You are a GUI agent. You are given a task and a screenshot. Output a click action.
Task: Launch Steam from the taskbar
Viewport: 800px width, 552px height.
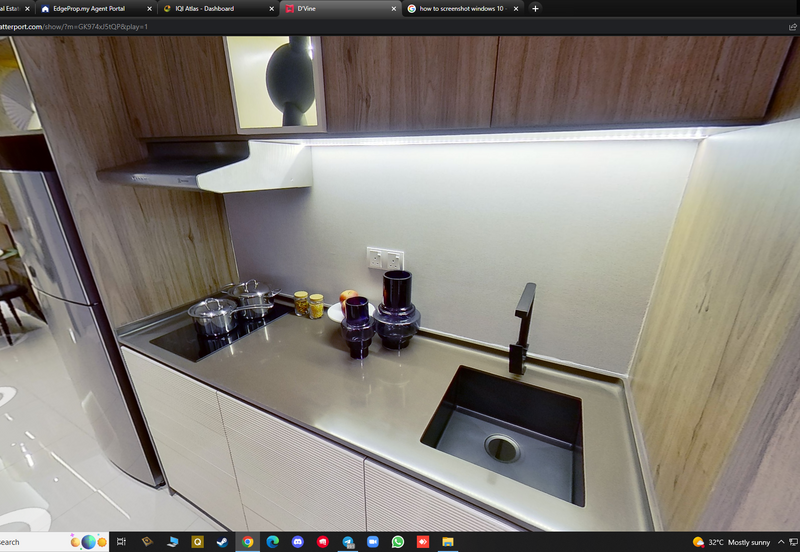point(222,542)
